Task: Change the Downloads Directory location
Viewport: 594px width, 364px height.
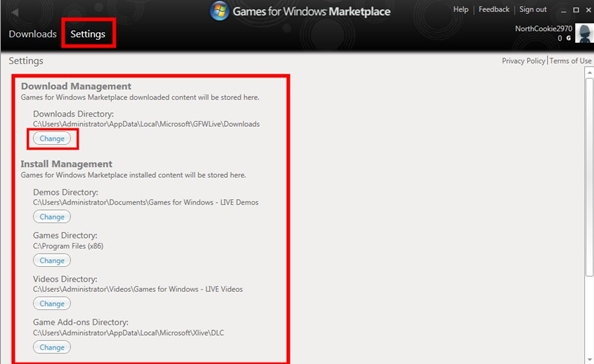Action: pos(52,139)
